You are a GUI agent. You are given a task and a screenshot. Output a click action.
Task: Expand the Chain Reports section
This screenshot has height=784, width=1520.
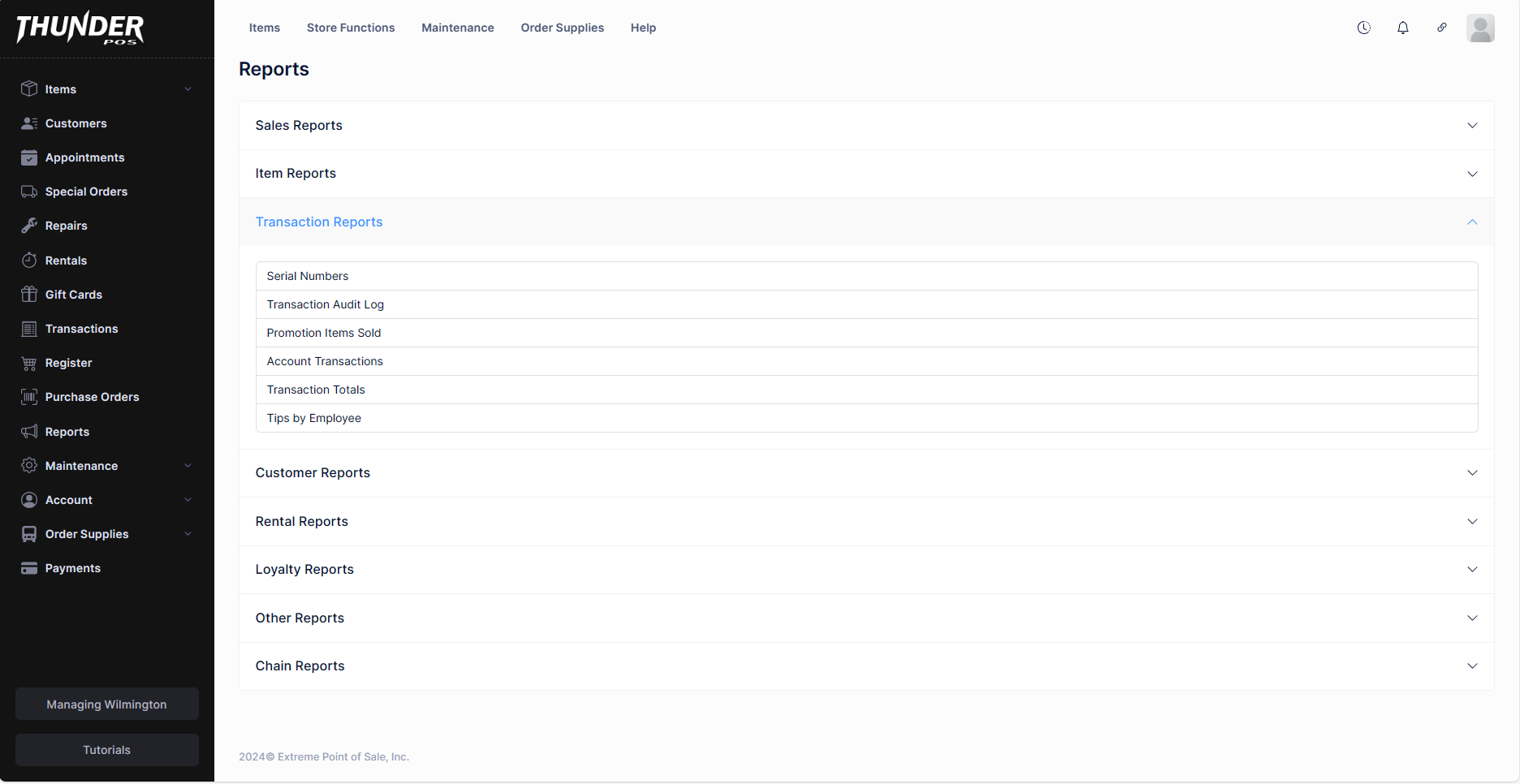point(1472,666)
